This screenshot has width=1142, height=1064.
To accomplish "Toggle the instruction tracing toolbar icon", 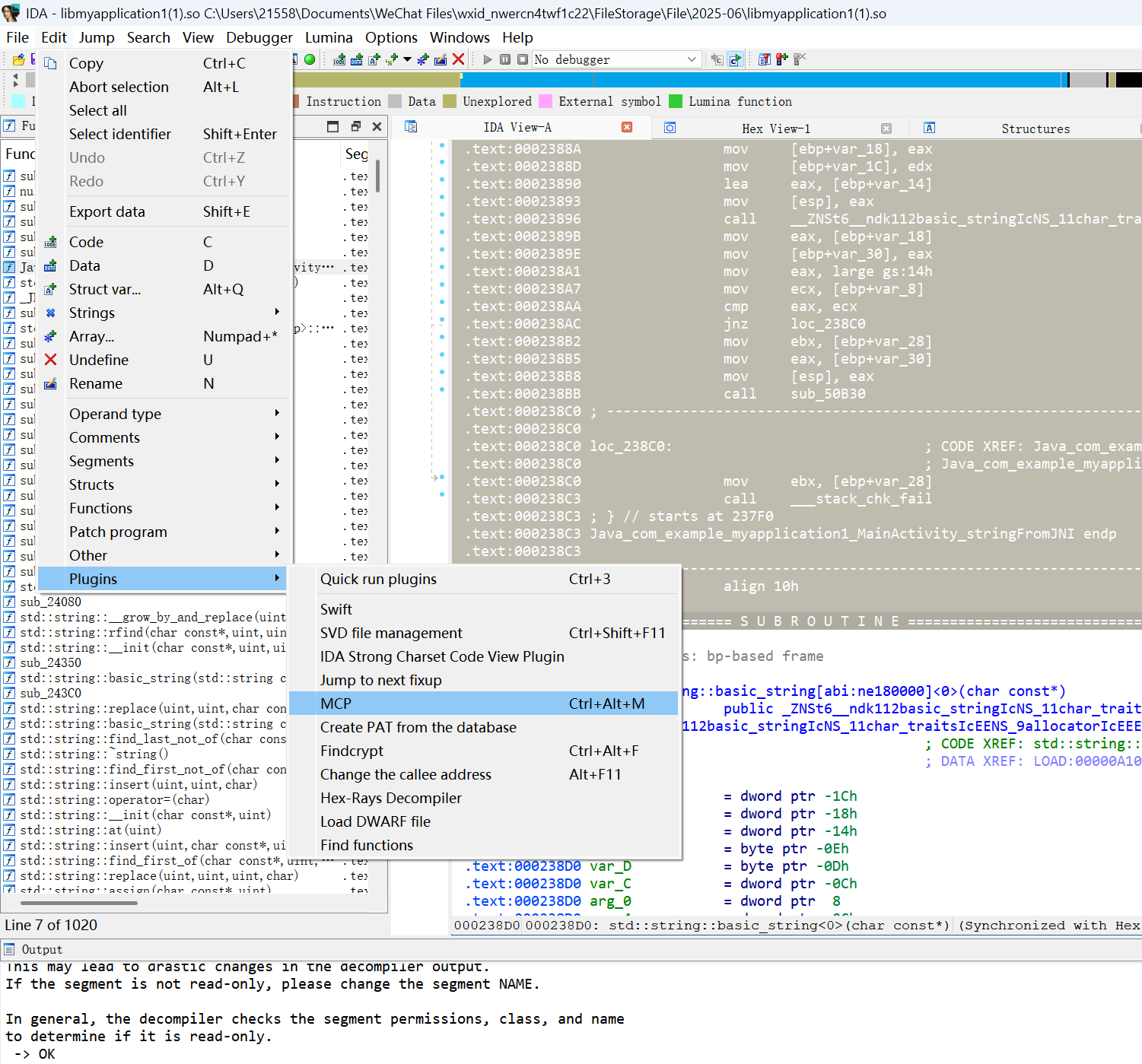I will tap(717, 59).
